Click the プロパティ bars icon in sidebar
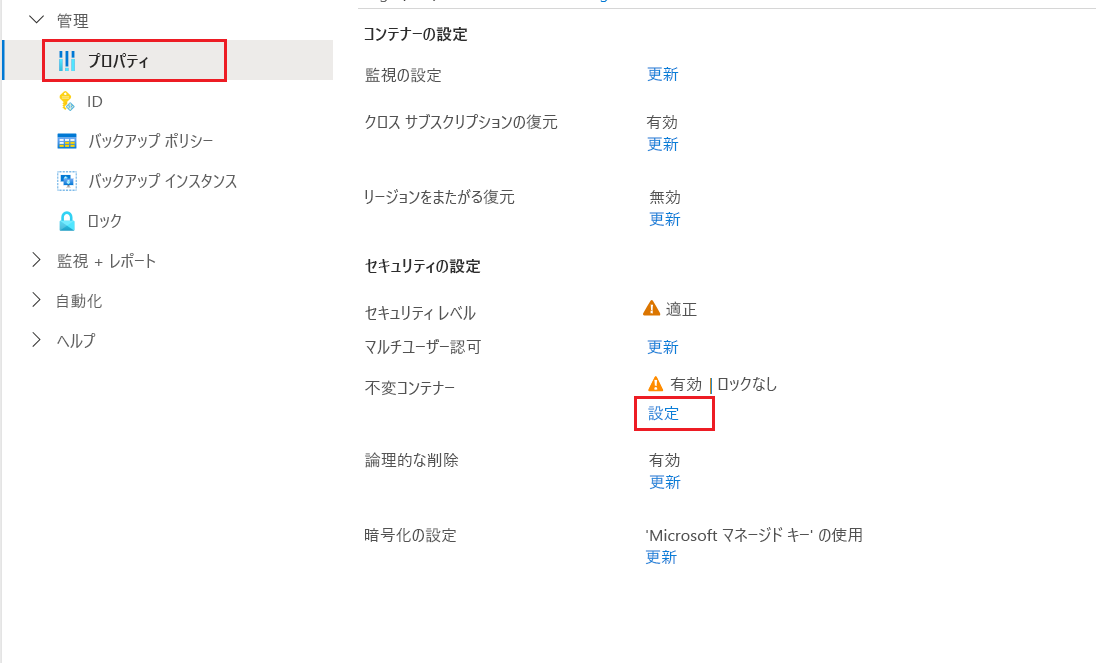 67,61
